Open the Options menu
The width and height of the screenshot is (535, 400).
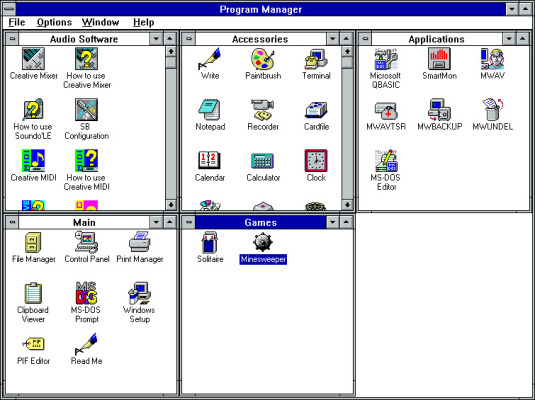point(54,22)
